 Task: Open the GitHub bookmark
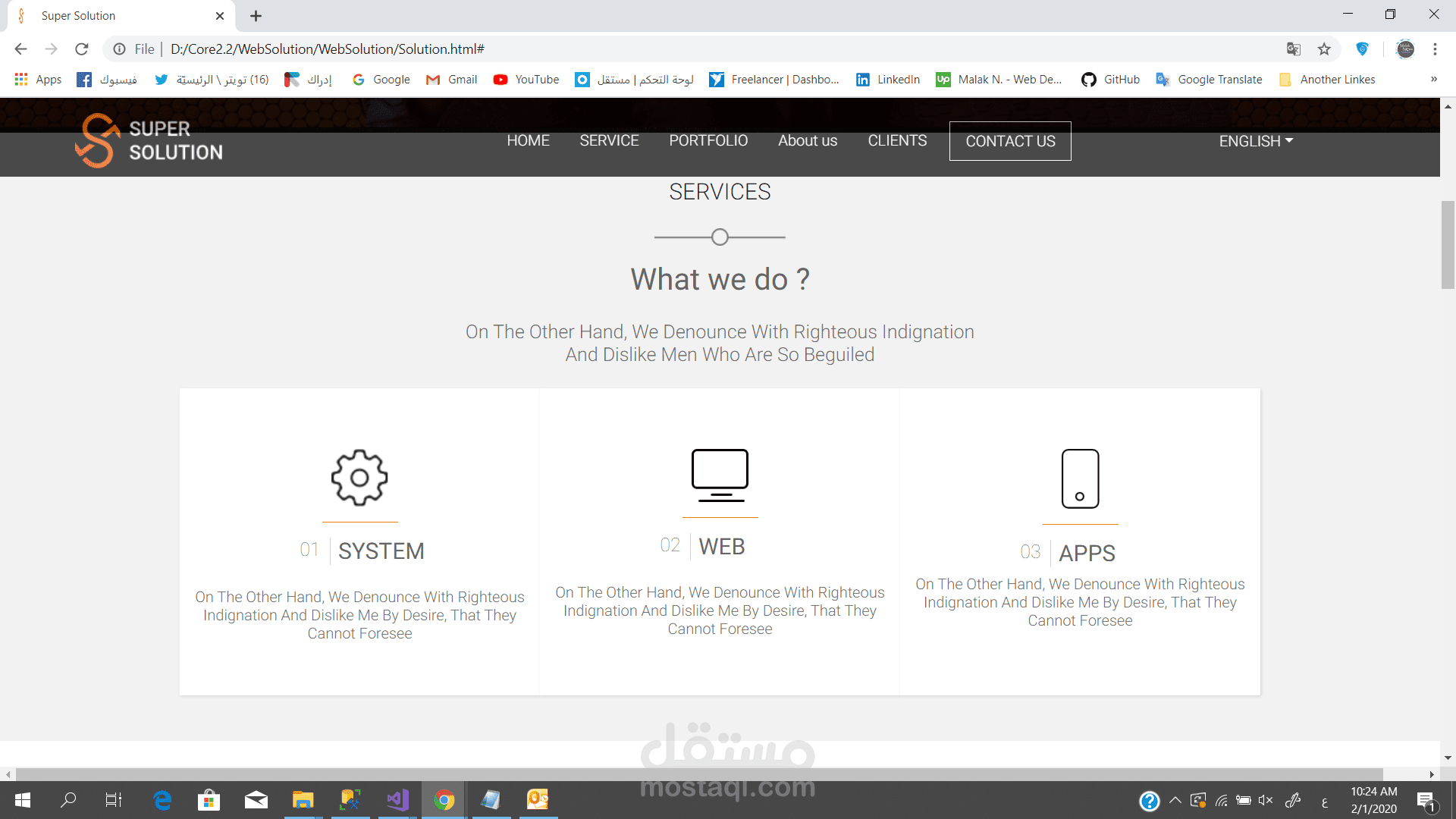(x=1111, y=80)
